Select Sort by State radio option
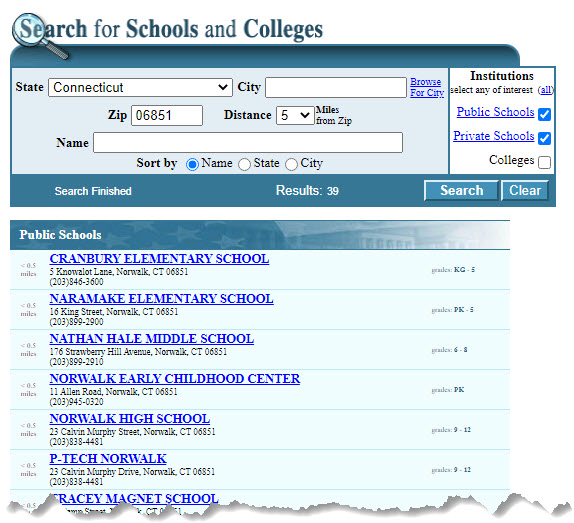This screenshot has height=523, width=574. [244, 164]
